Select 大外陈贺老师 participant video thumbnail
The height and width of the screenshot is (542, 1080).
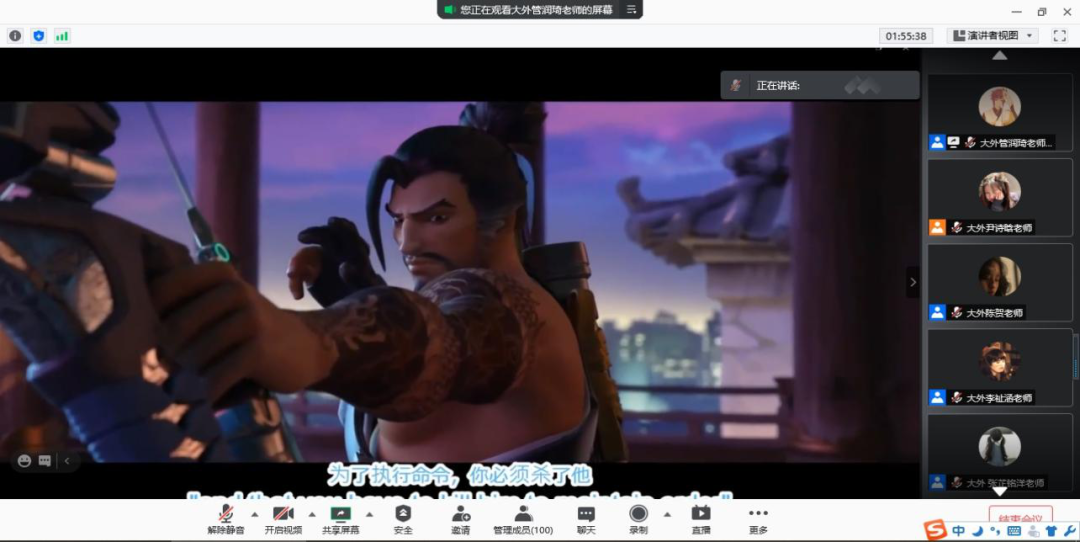click(999, 282)
